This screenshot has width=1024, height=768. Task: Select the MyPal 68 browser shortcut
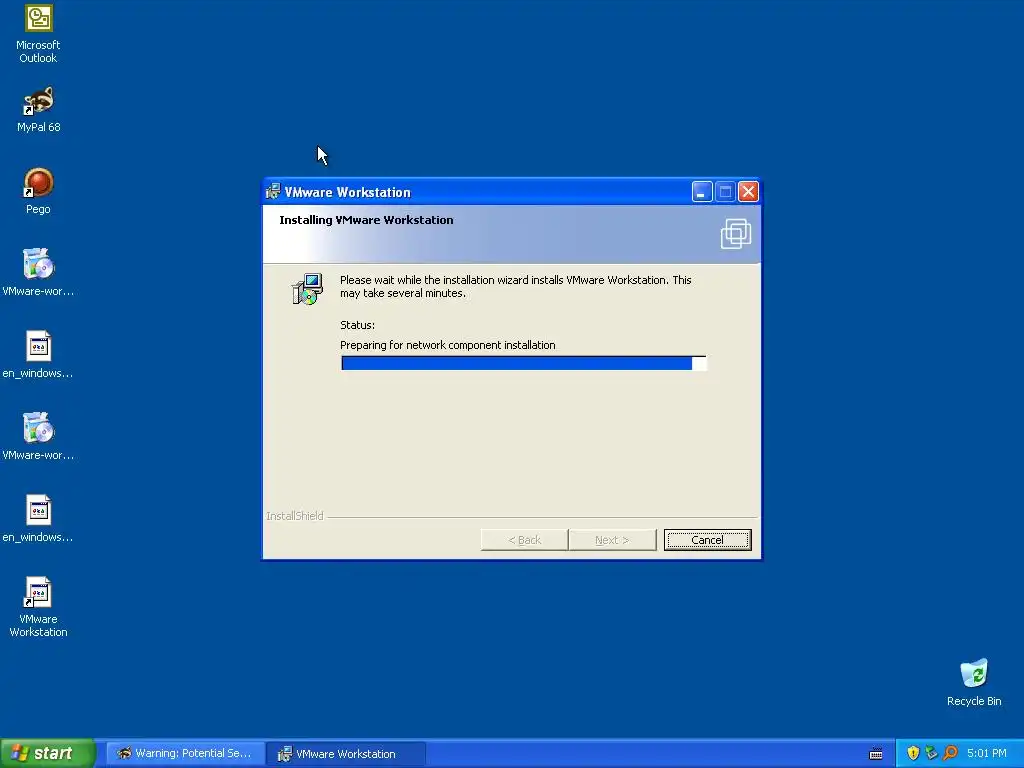click(39, 110)
